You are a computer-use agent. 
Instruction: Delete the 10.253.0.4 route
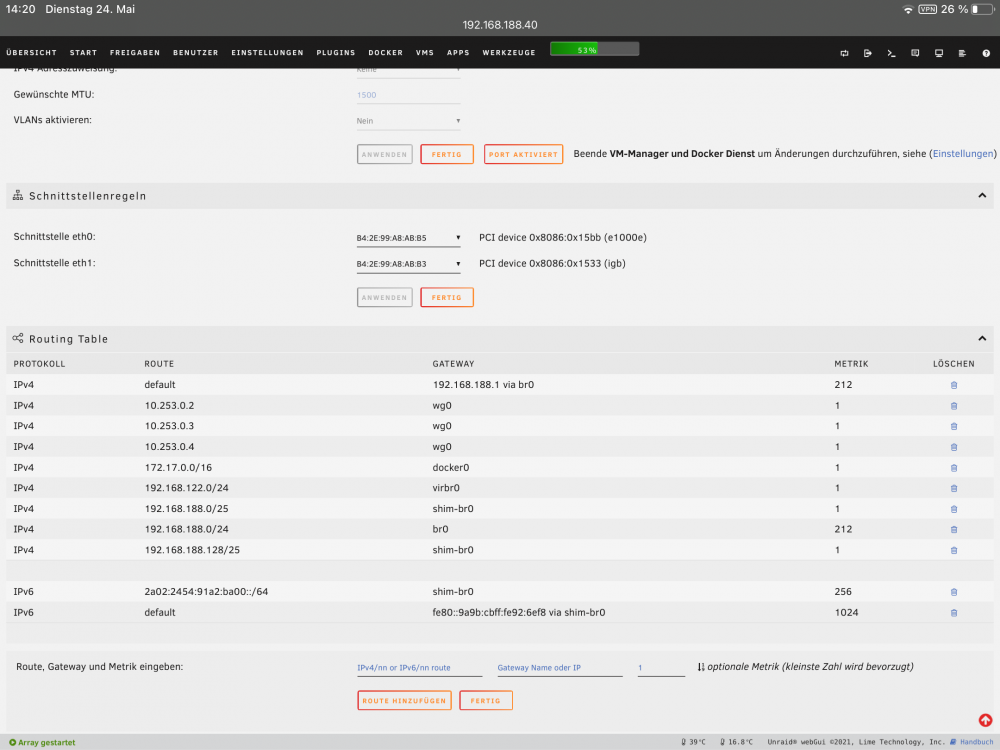(953, 447)
